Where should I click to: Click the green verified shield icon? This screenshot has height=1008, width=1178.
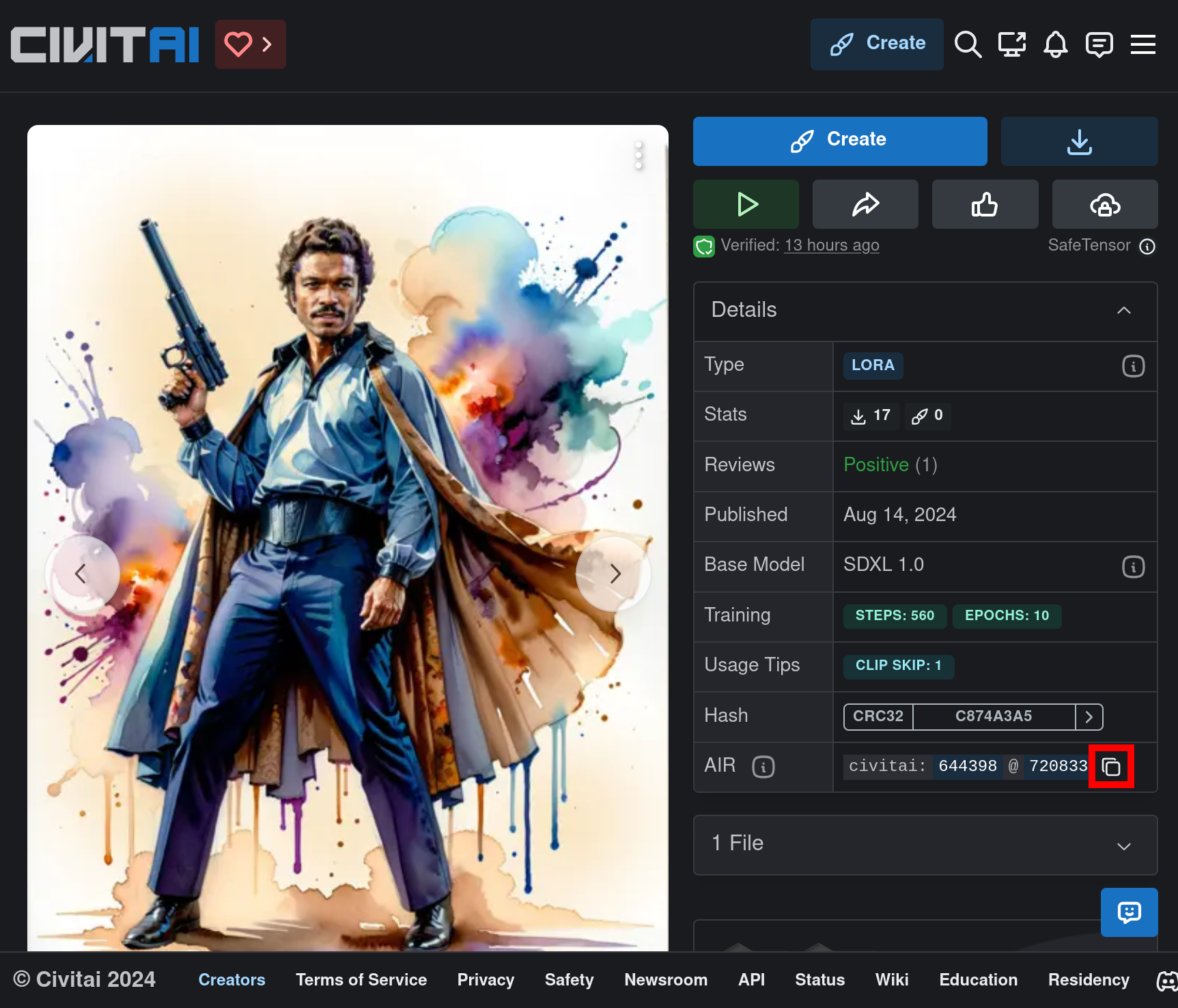[x=704, y=246]
